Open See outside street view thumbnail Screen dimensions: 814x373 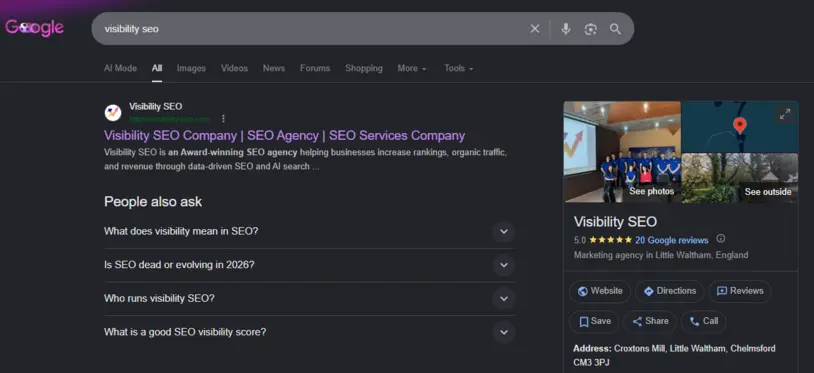tap(740, 178)
